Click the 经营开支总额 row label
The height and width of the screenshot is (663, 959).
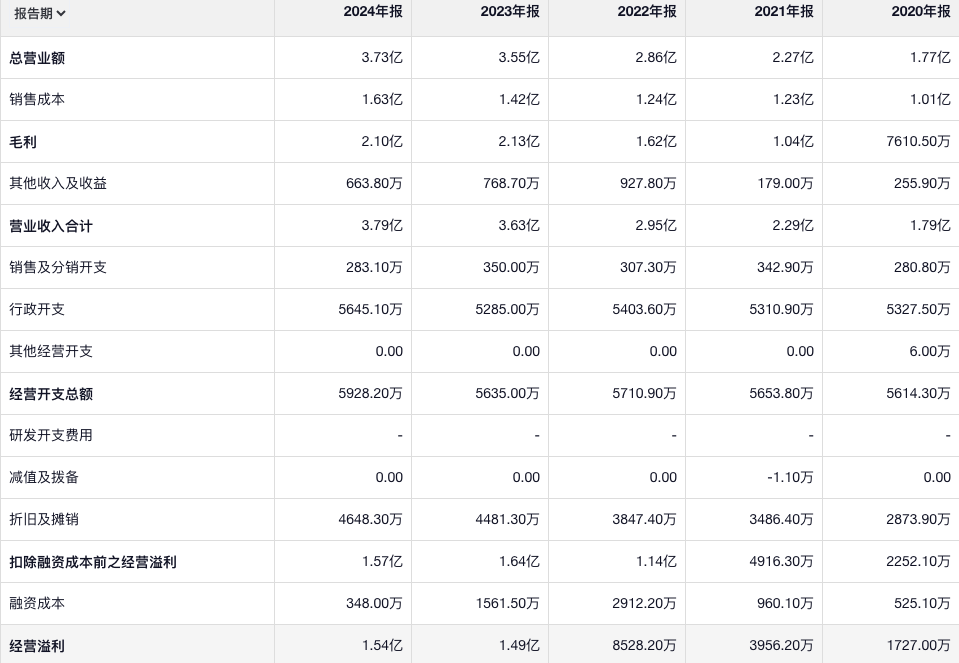[x=51, y=394]
